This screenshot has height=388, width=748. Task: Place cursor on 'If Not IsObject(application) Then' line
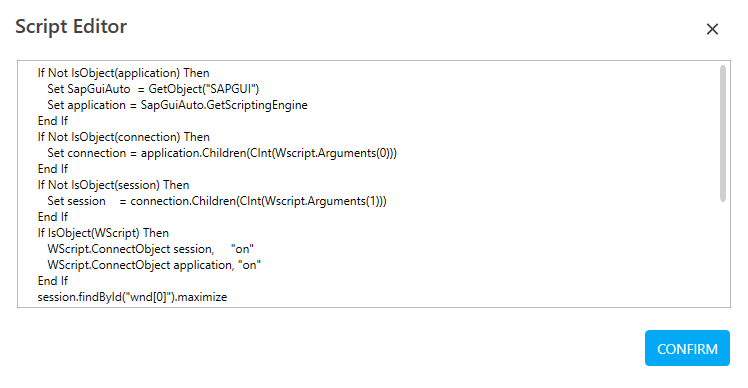pyautogui.click(x=124, y=73)
